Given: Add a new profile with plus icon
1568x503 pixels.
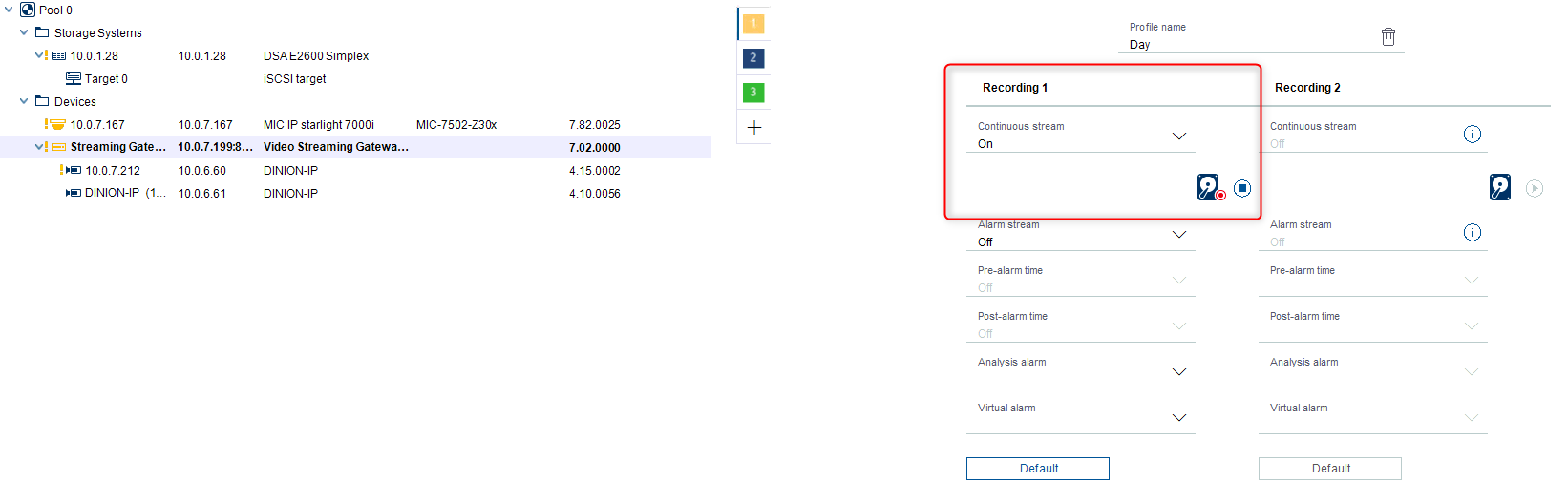Looking at the screenshot, I should point(754,127).
